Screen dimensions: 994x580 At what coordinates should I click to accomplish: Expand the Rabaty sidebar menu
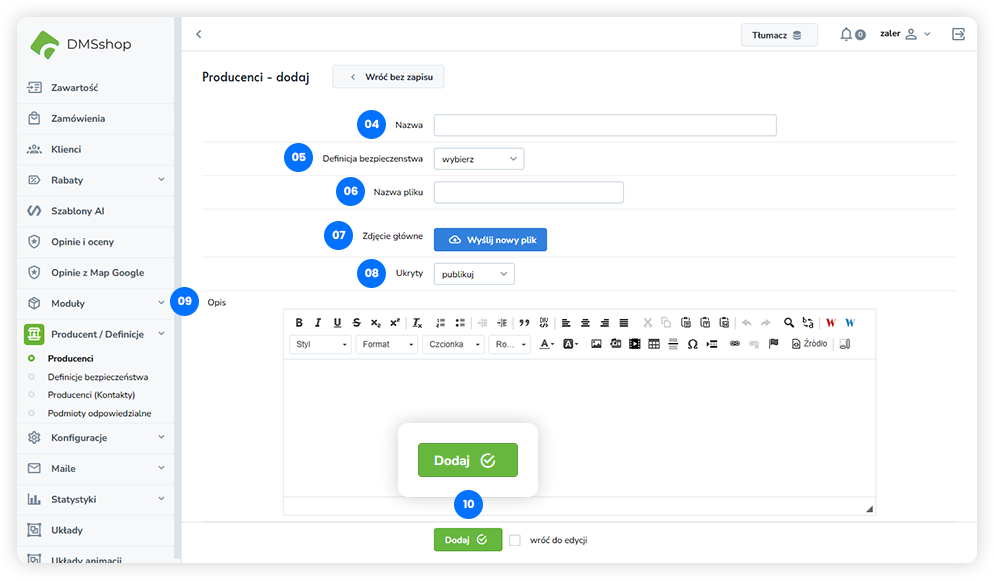[x=95, y=180]
